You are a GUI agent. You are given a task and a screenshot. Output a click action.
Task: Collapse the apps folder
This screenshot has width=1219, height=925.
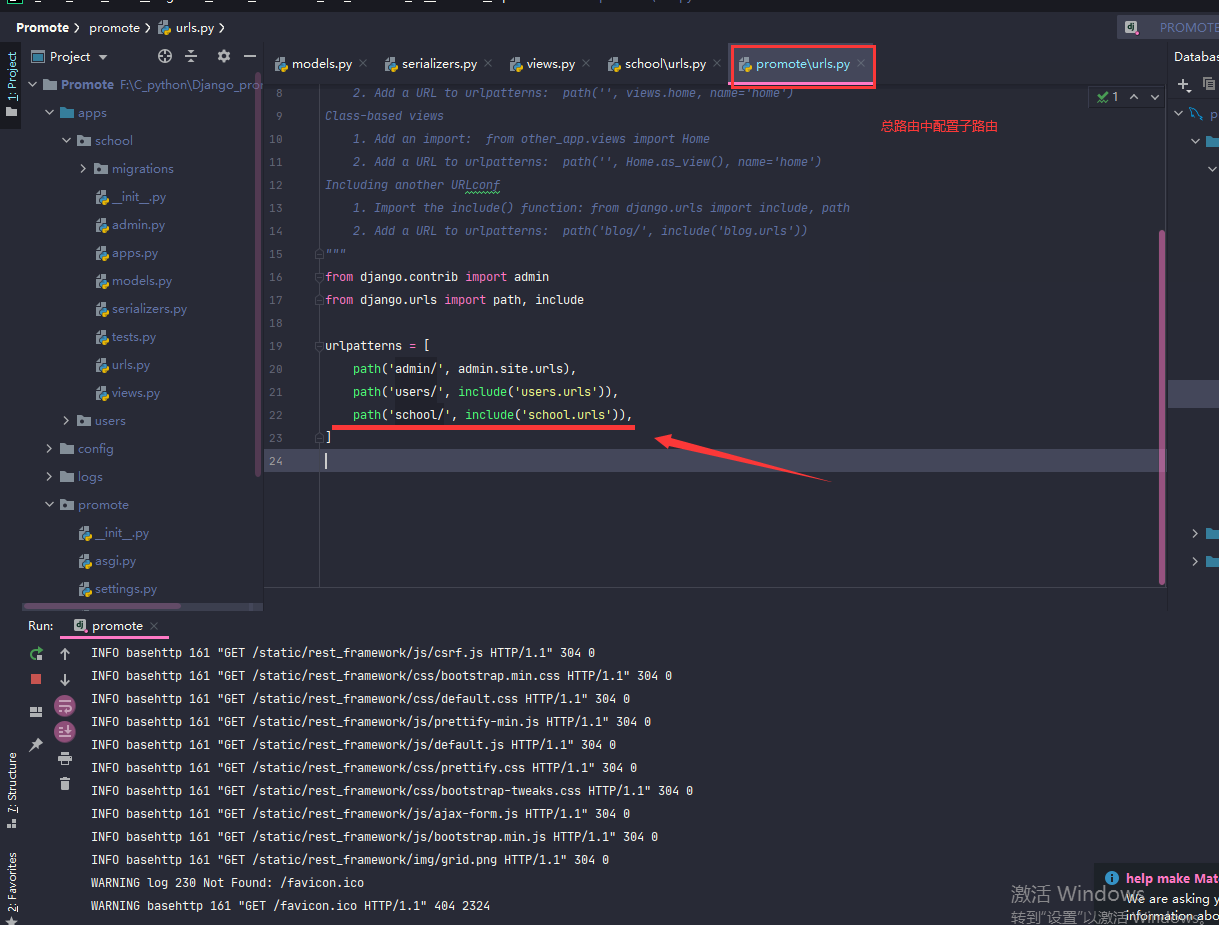pyautogui.click(x=50, y=113)
